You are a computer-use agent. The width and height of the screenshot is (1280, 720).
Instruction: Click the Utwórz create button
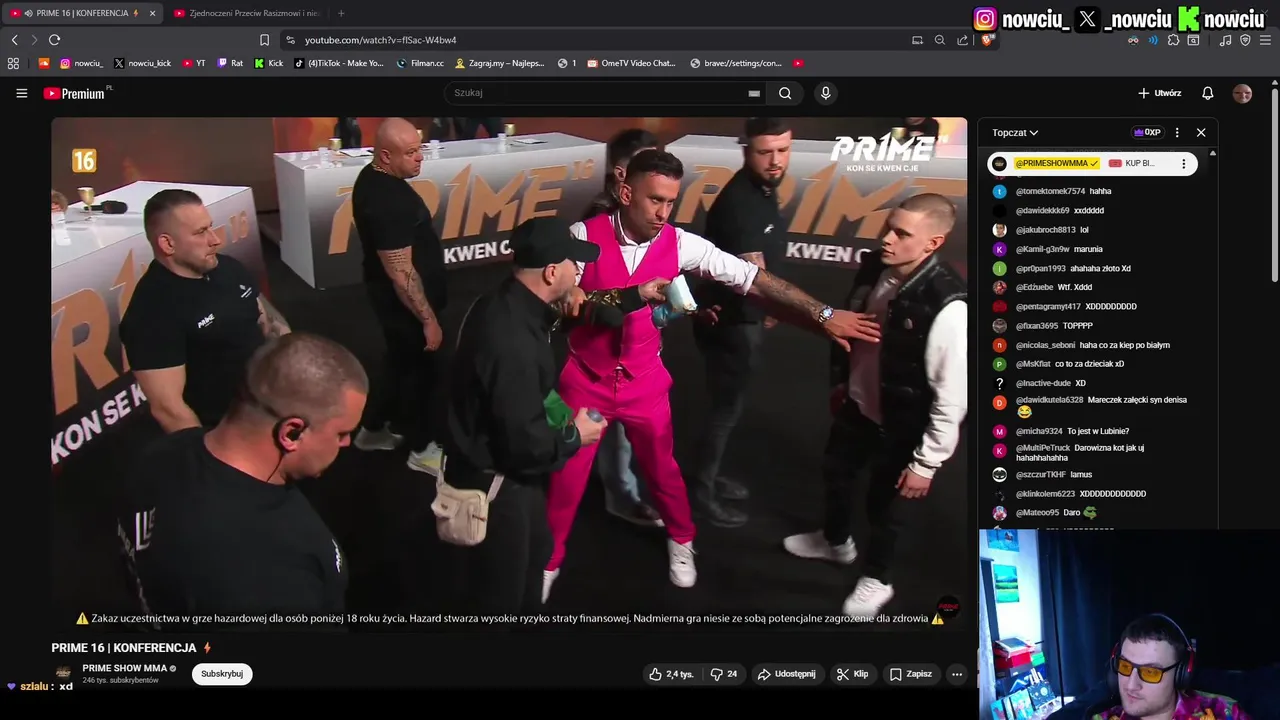(1160, 93)
